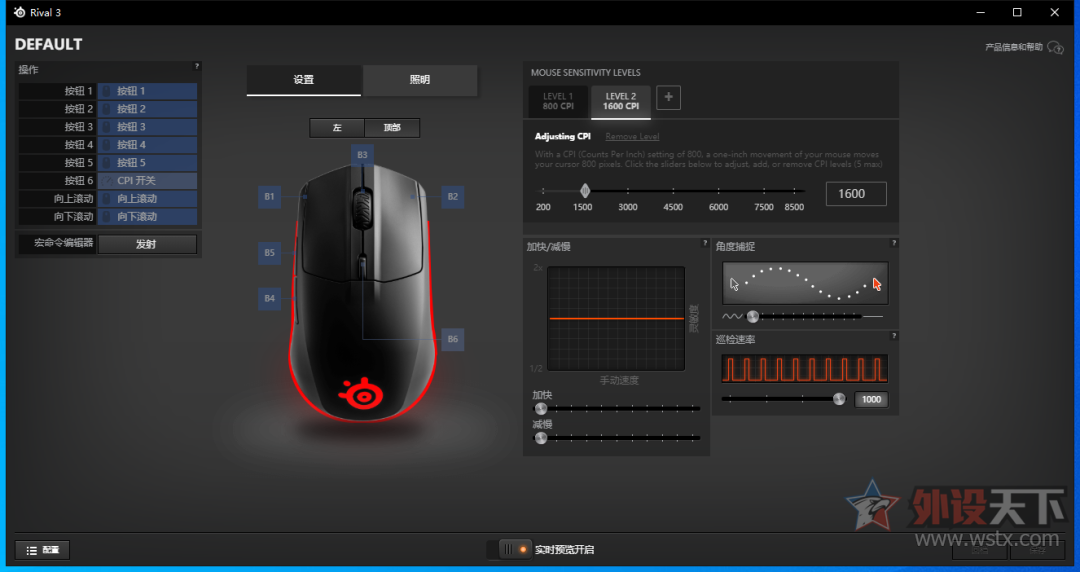Image resolution: width=1080 pixels, height=572 pixels.
Task: Open help for the 巡检速率 section
Action: pyautogui.click(x=893, y=336)
